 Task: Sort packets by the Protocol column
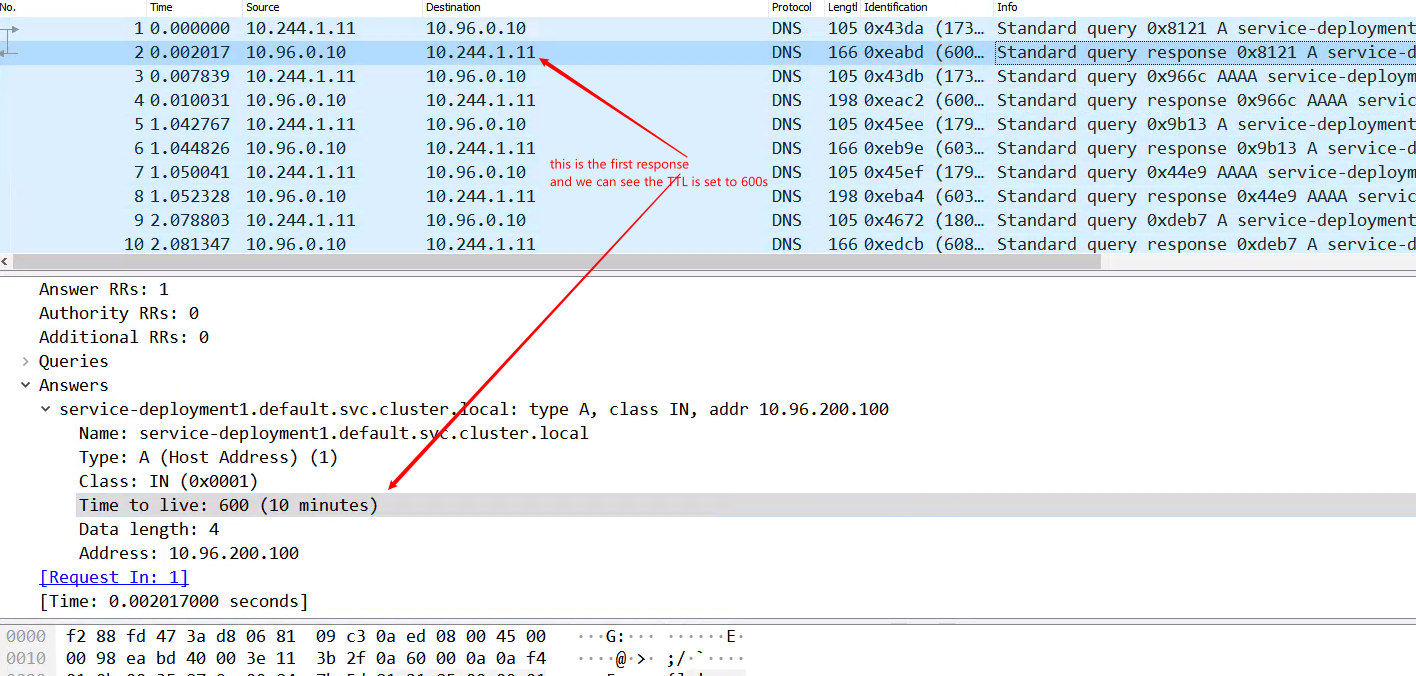coord(792,7)
